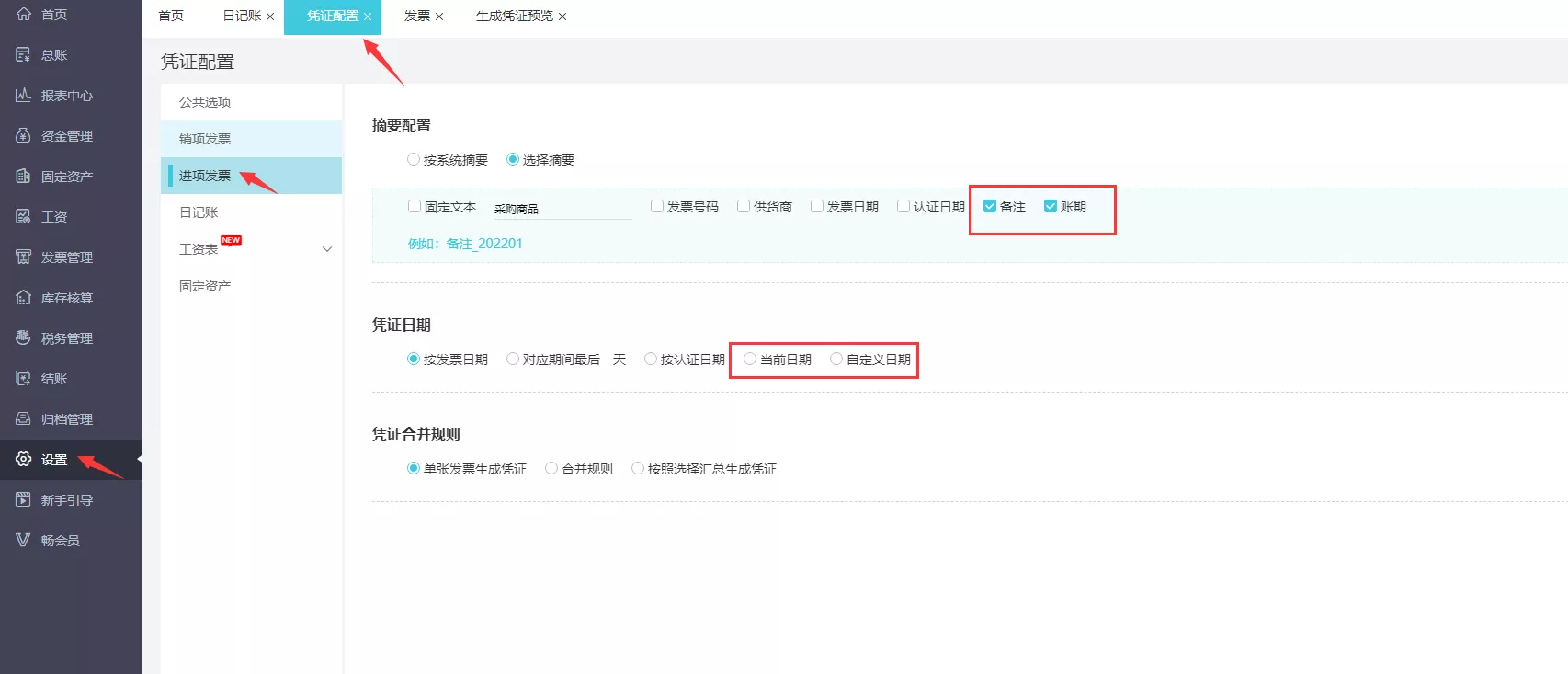Open 销项发票 configuration section
1568x674 pixels.
252,139
